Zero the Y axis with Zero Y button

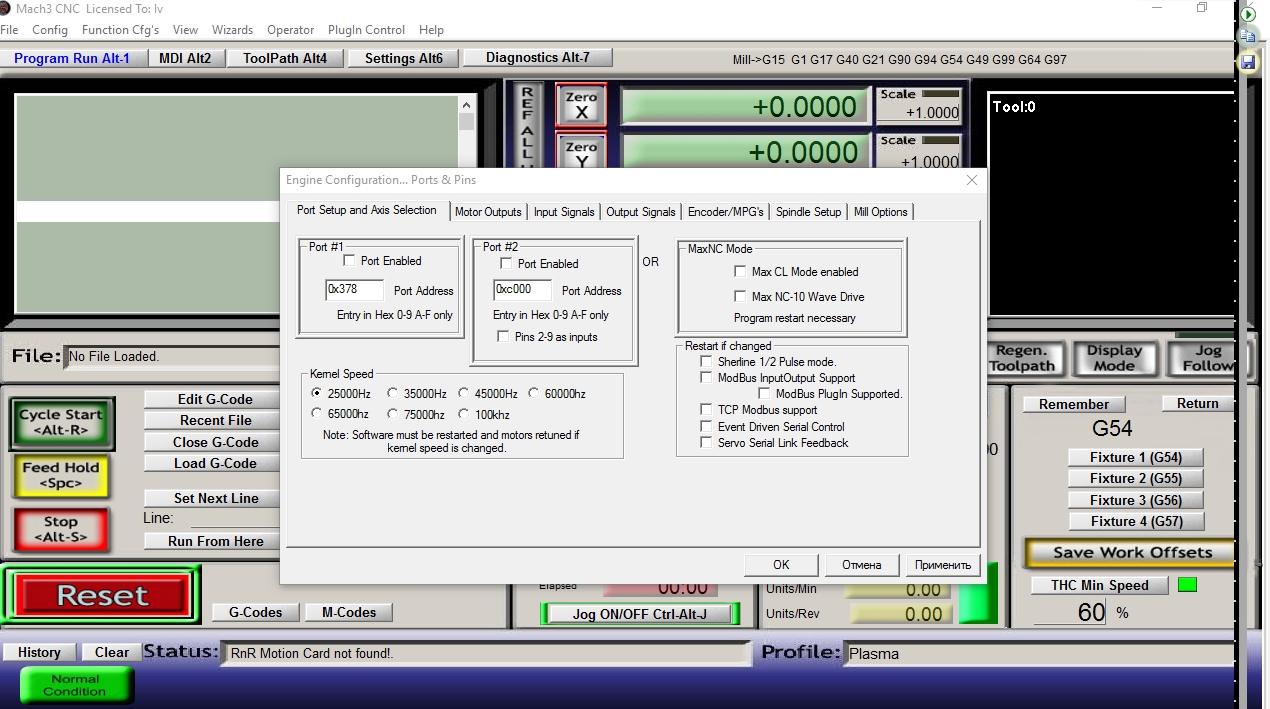pos(581,152)
